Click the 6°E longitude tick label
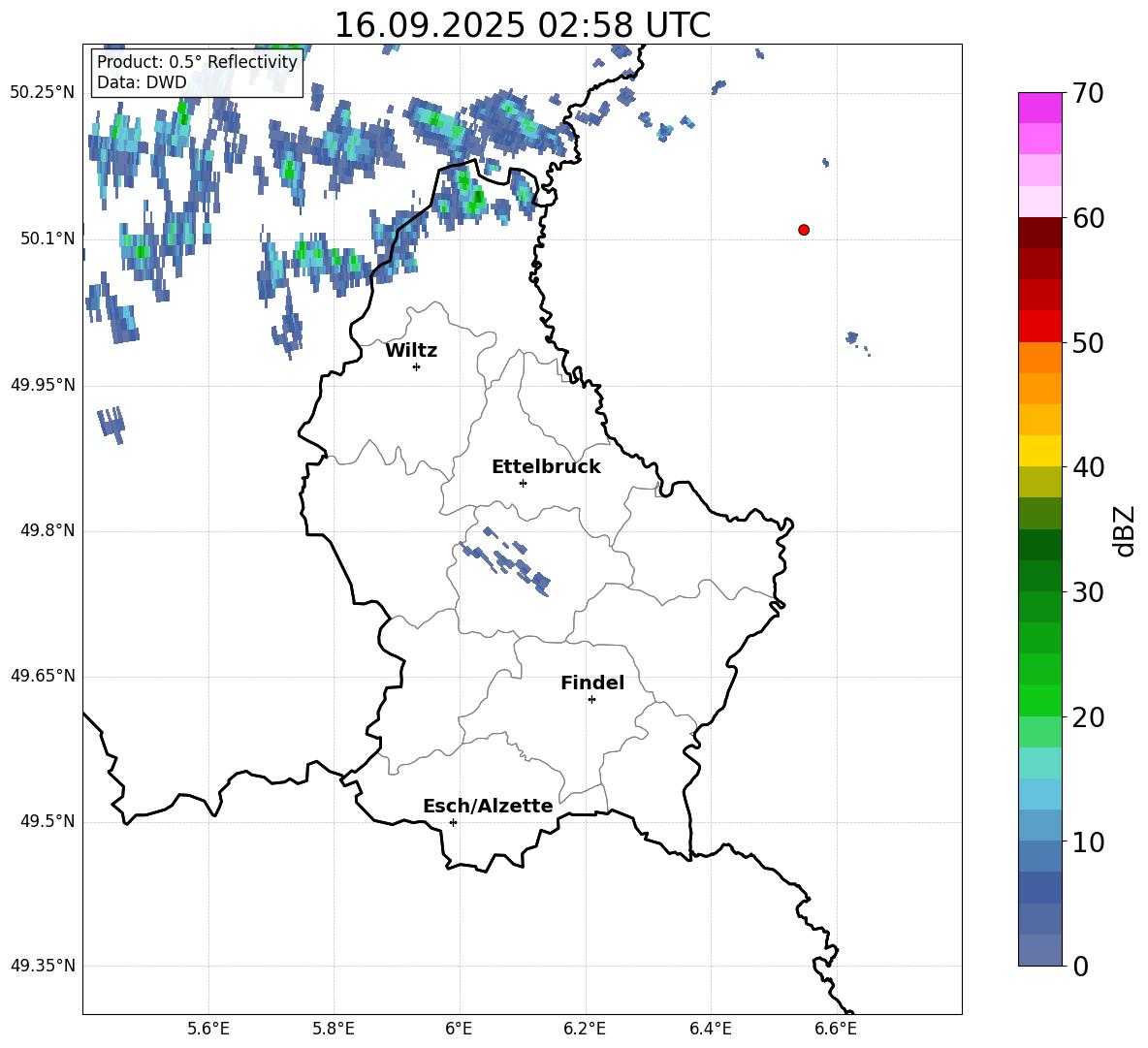This screenshot has height=1048, width=1148. pyautogui.click(x=459, y=1028)
